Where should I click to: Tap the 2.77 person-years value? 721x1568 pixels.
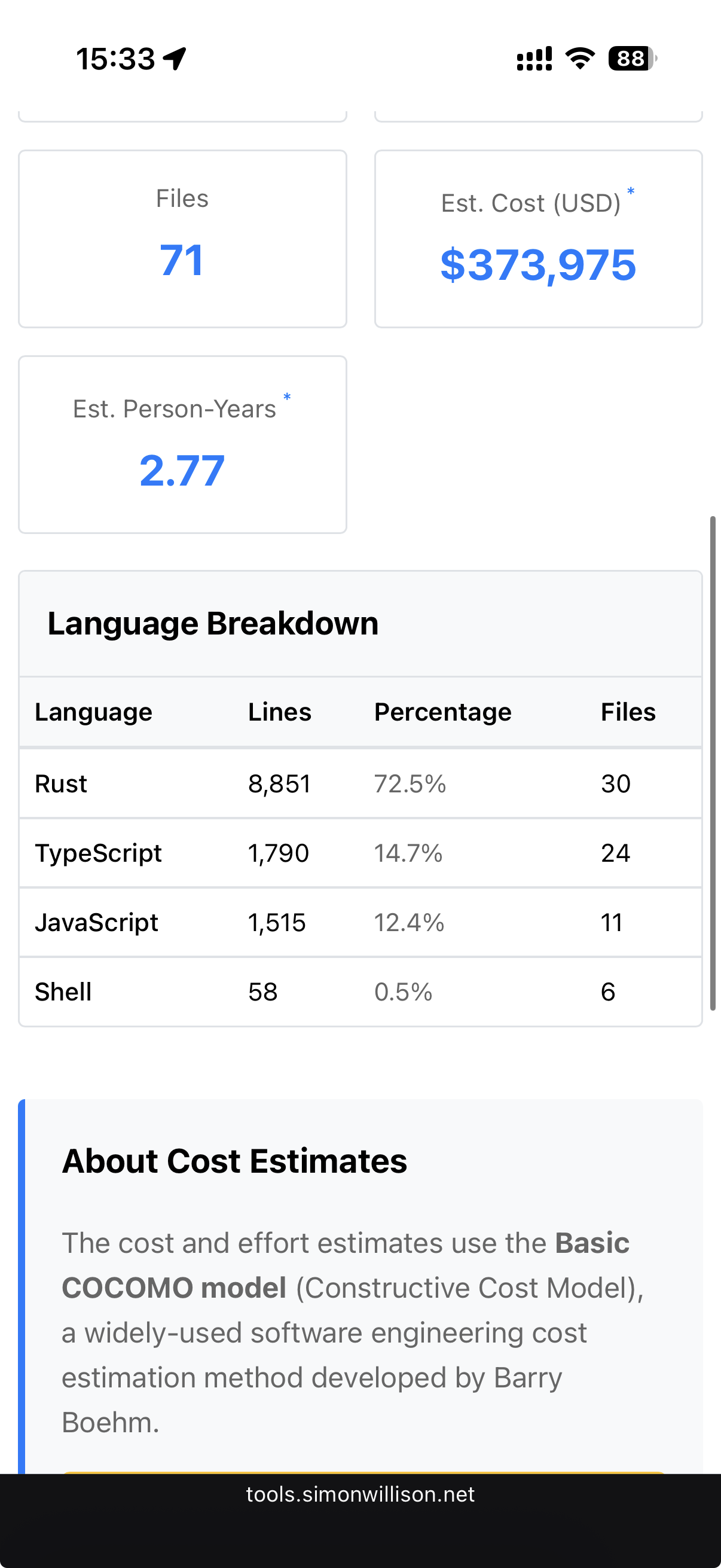click(x=182, y=471)
